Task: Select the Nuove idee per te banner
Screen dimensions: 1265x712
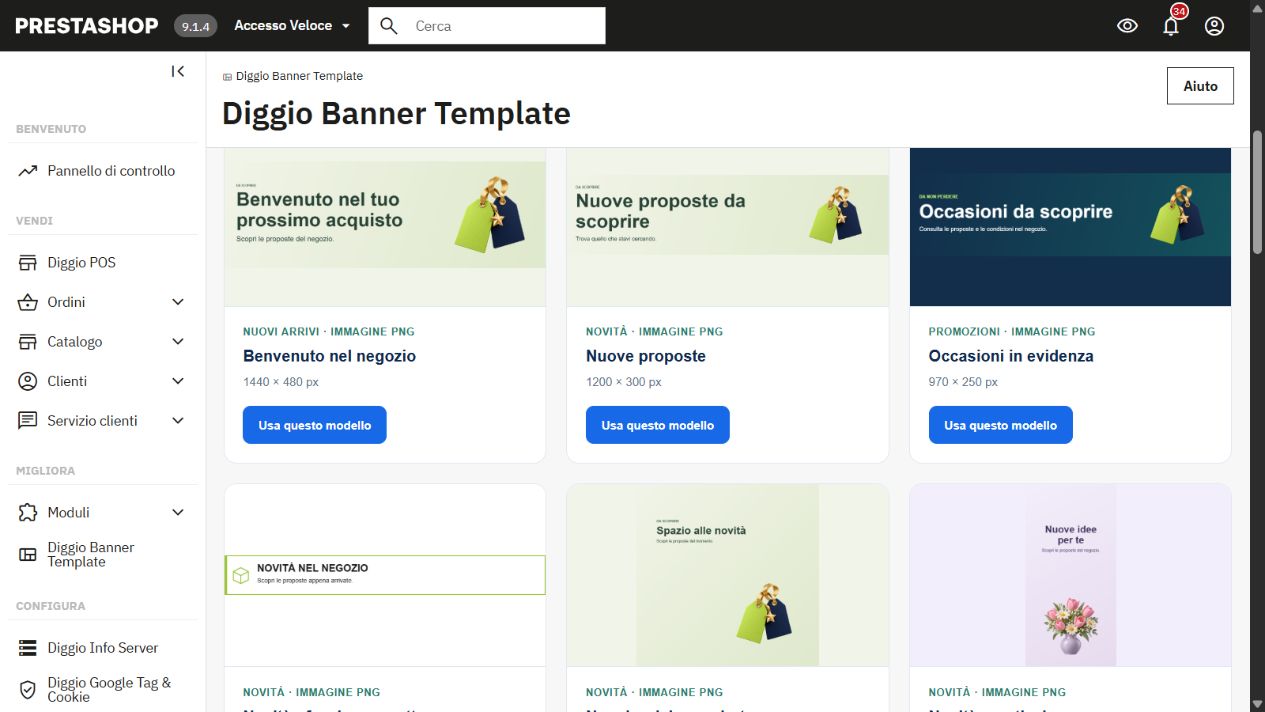Action: tap(1070, 576)
